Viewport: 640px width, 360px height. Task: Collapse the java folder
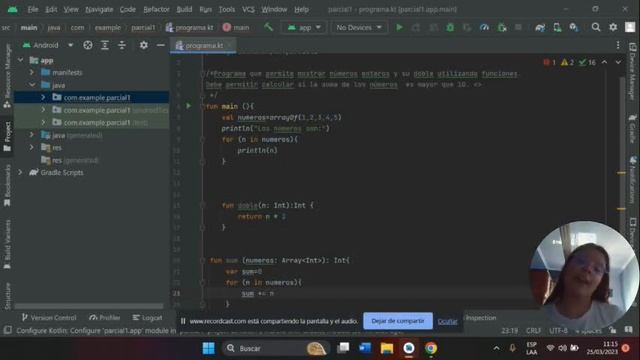(32, 85)
